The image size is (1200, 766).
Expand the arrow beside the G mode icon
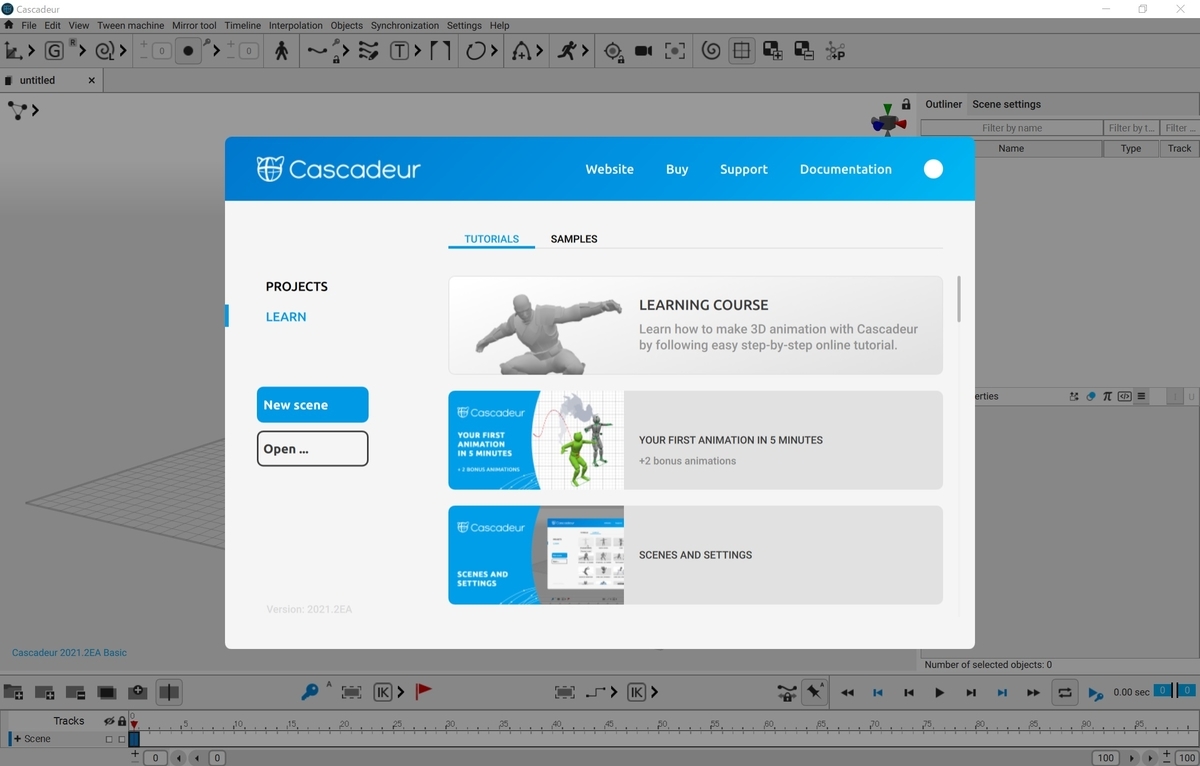point(82,51)
